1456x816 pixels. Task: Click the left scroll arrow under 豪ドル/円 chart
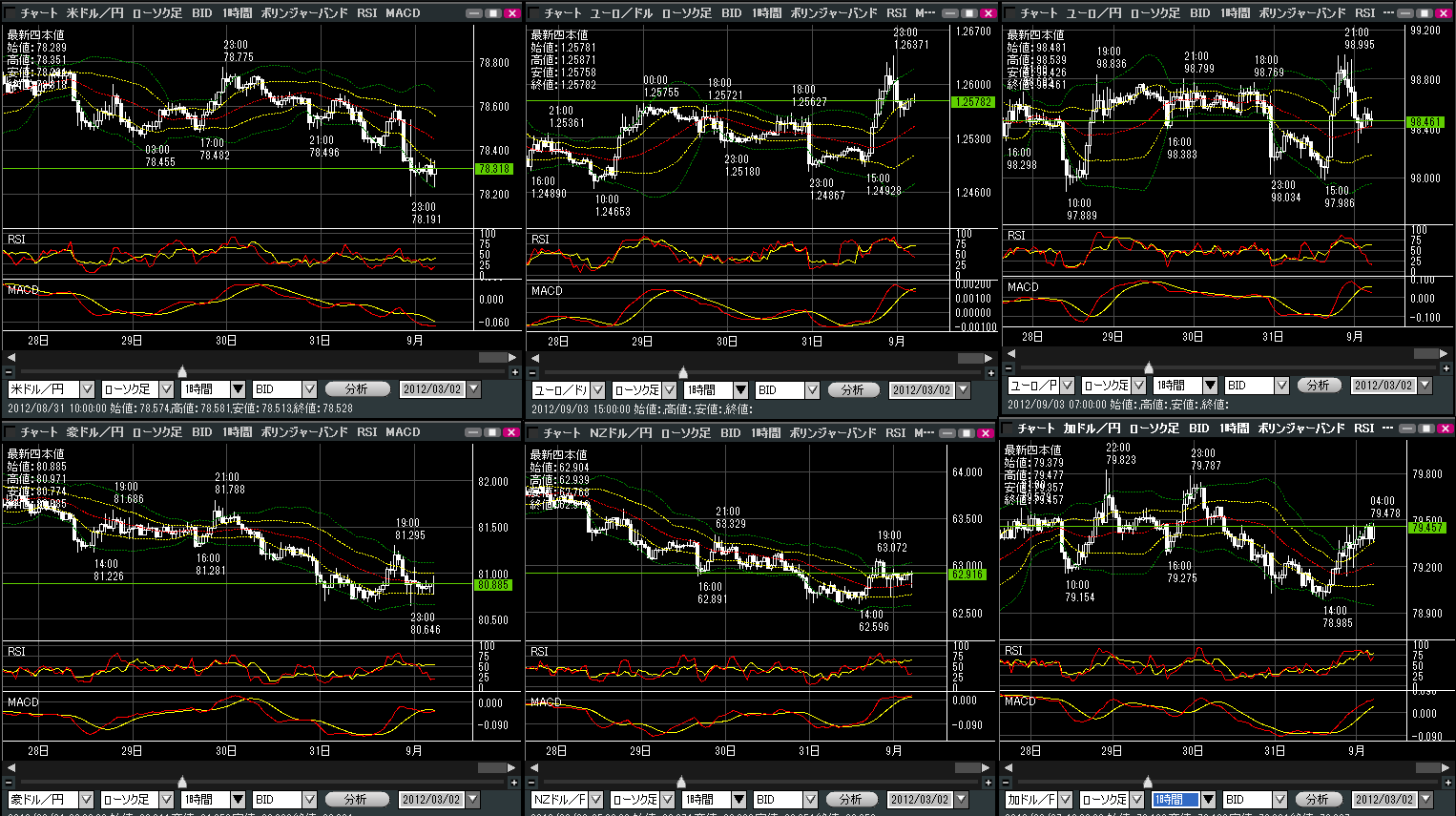(x=10, y=767)
